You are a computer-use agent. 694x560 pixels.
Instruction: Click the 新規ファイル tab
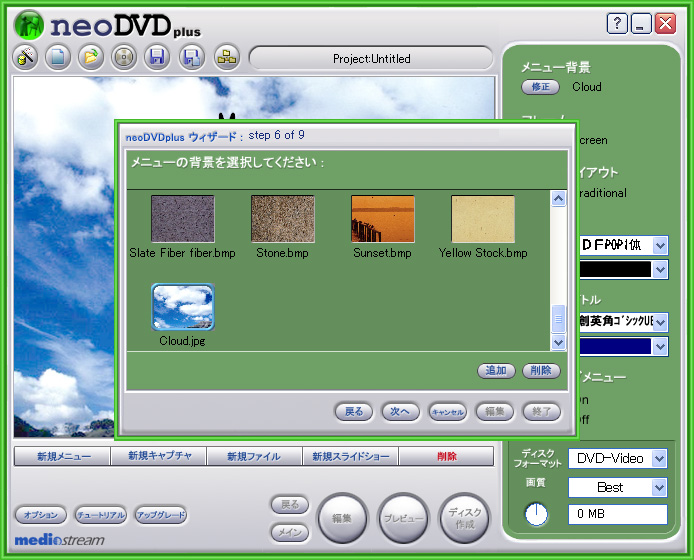[x=254, y=456]
